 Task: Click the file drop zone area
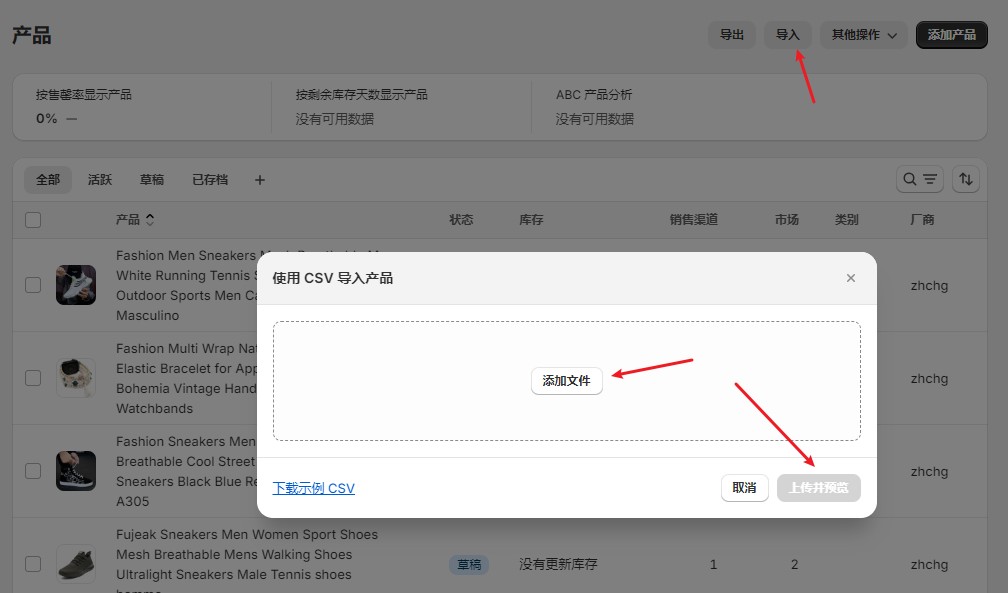566,381
